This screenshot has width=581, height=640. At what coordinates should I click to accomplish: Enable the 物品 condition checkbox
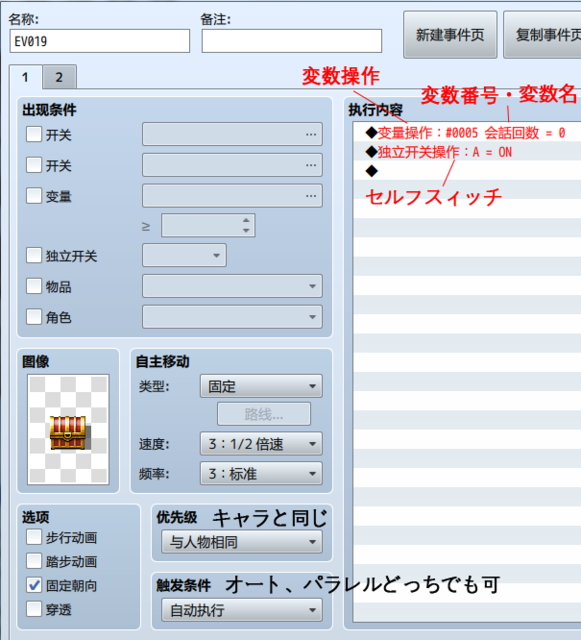point(34,286)
